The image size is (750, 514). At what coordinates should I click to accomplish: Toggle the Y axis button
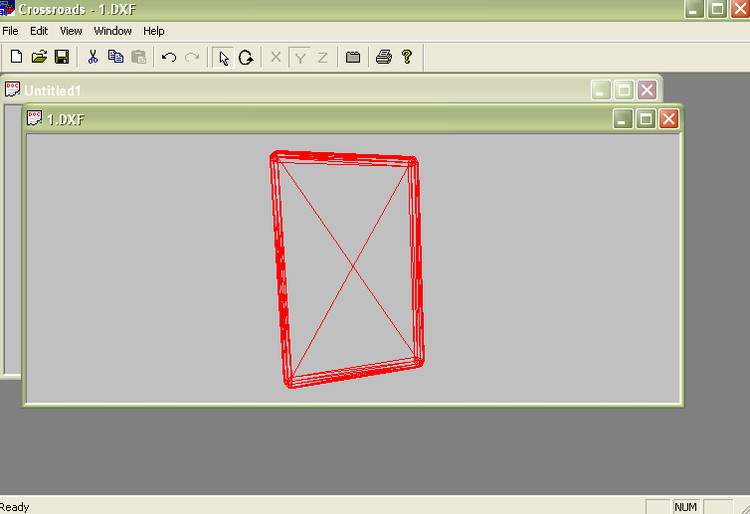click(300, 58)
